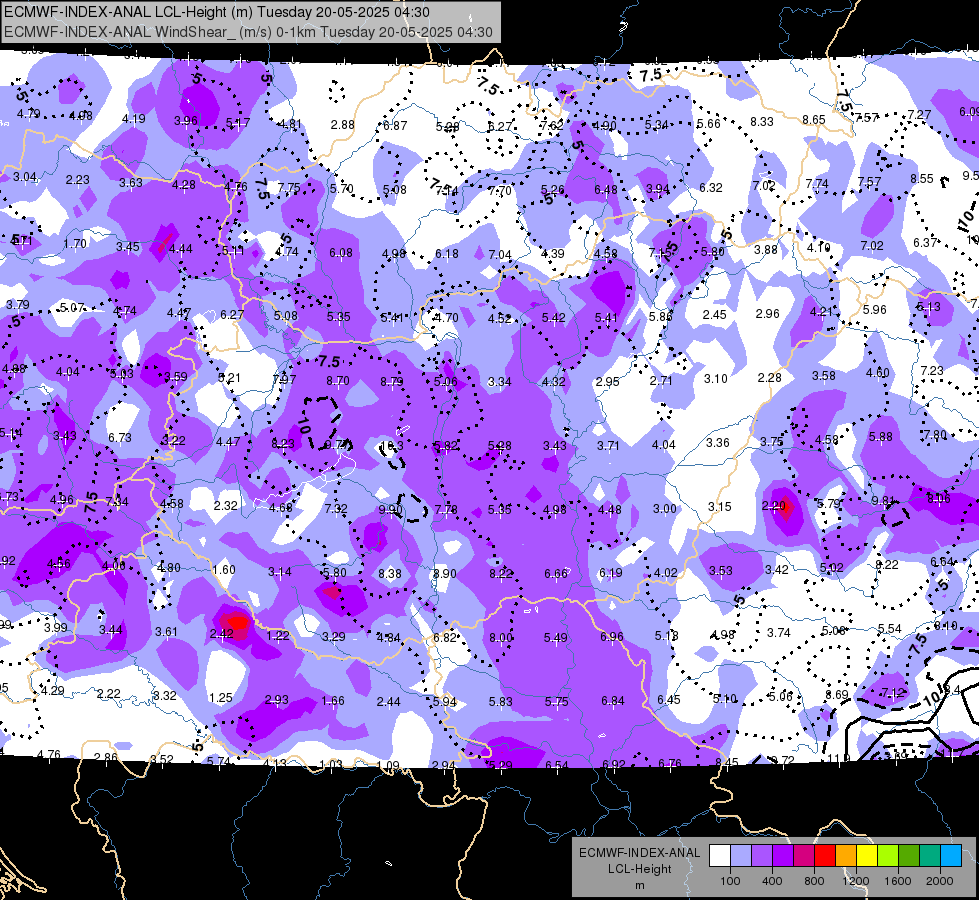Screen dimensions: 979x900
Task: Click the wind shear value "2.42"
Action: (x=222, y=634)
